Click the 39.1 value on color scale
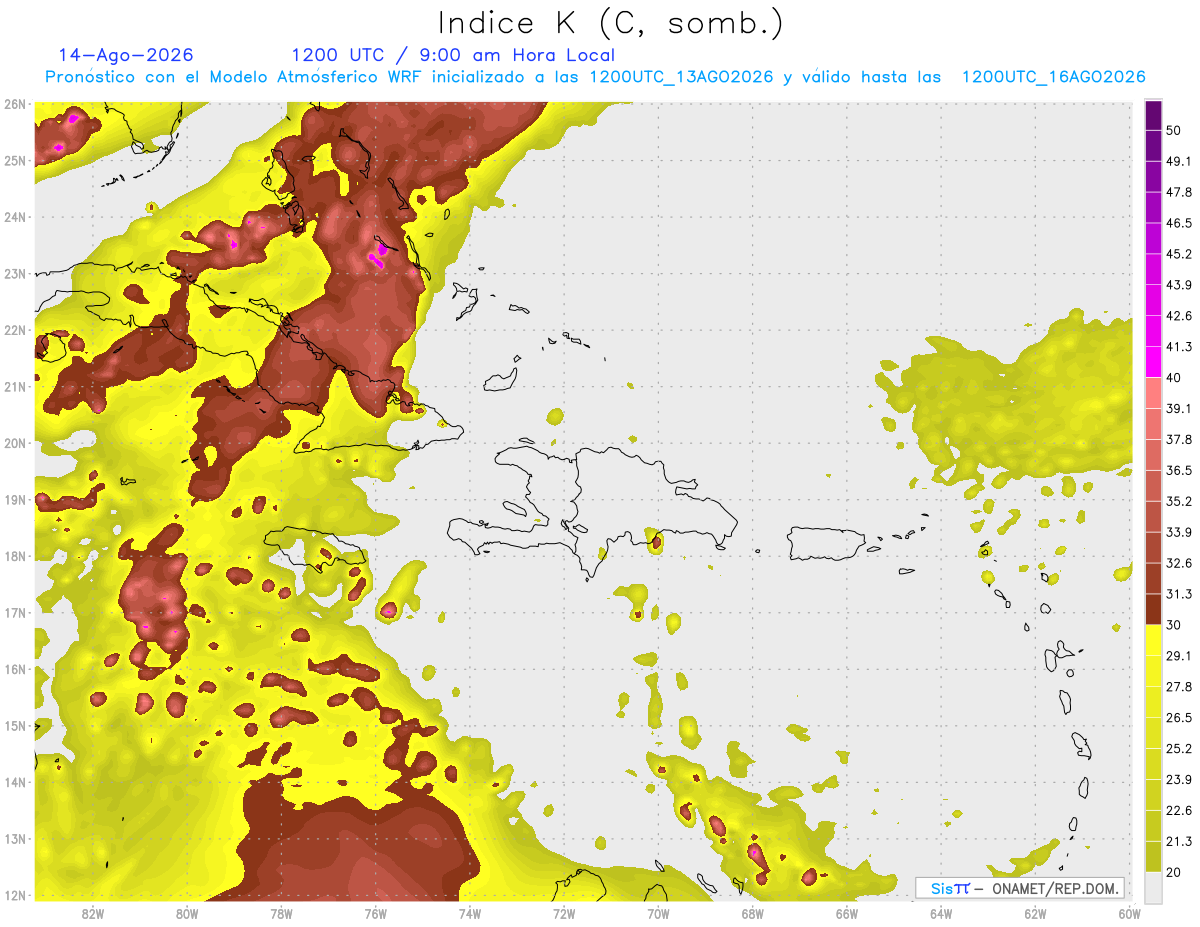 1178,408
